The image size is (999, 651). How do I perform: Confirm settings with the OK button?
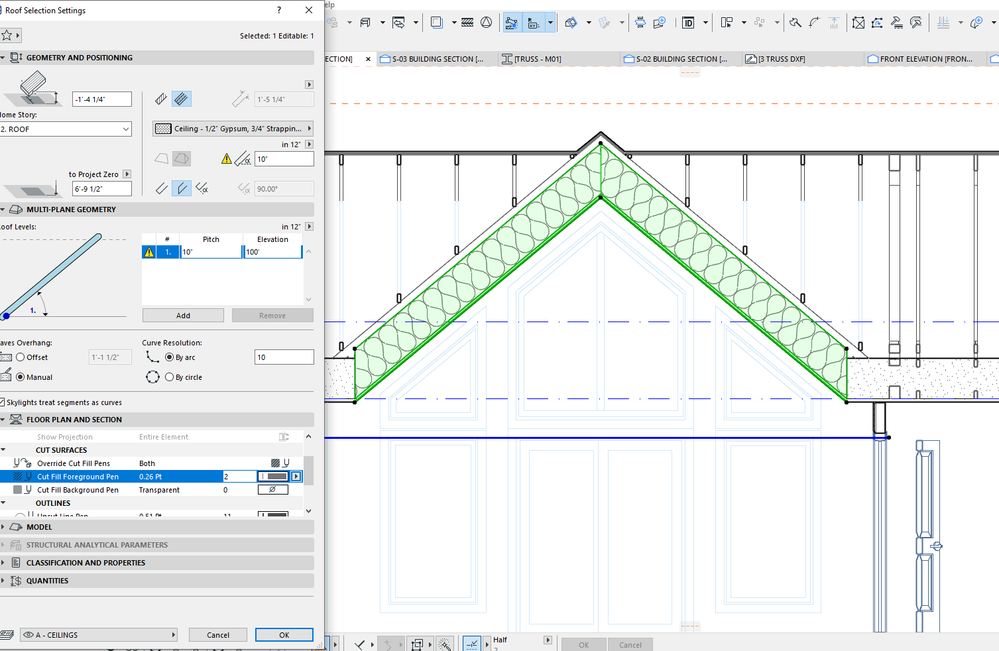[284, 634]
